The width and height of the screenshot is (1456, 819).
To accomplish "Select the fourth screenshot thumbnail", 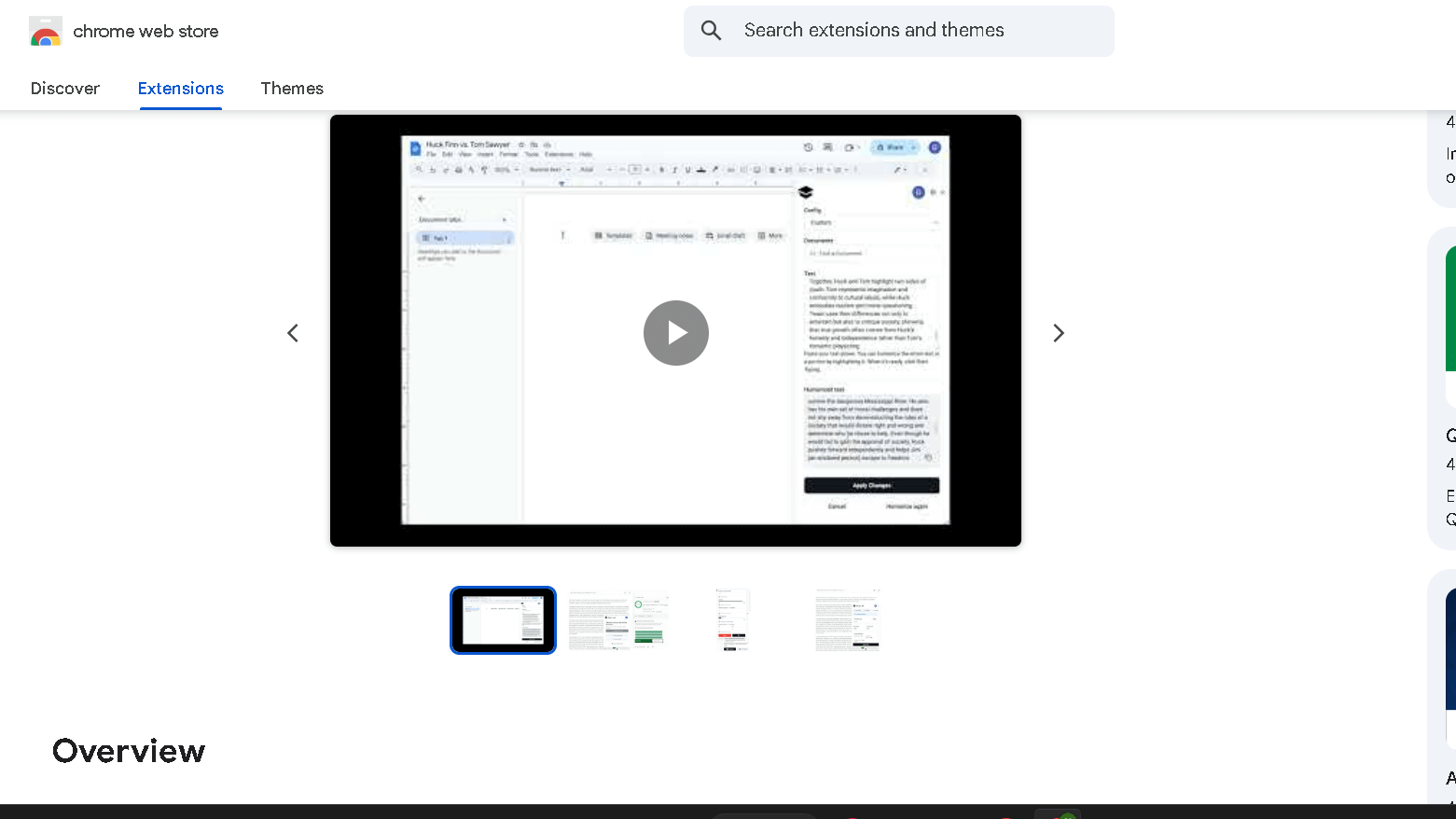I will click(x=847, y=620).
